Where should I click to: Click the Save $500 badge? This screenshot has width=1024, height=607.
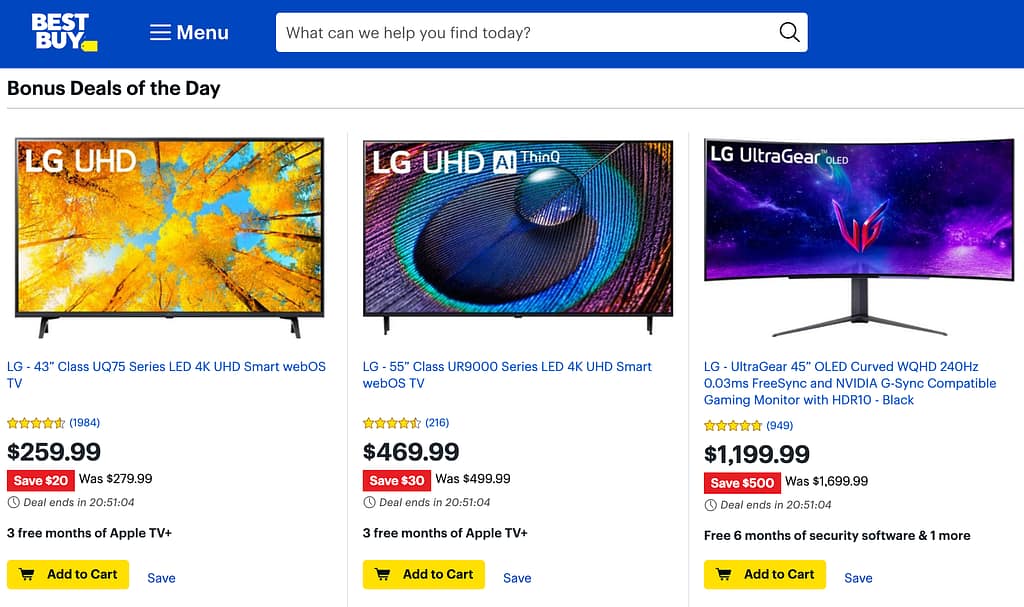click(742, 483)
